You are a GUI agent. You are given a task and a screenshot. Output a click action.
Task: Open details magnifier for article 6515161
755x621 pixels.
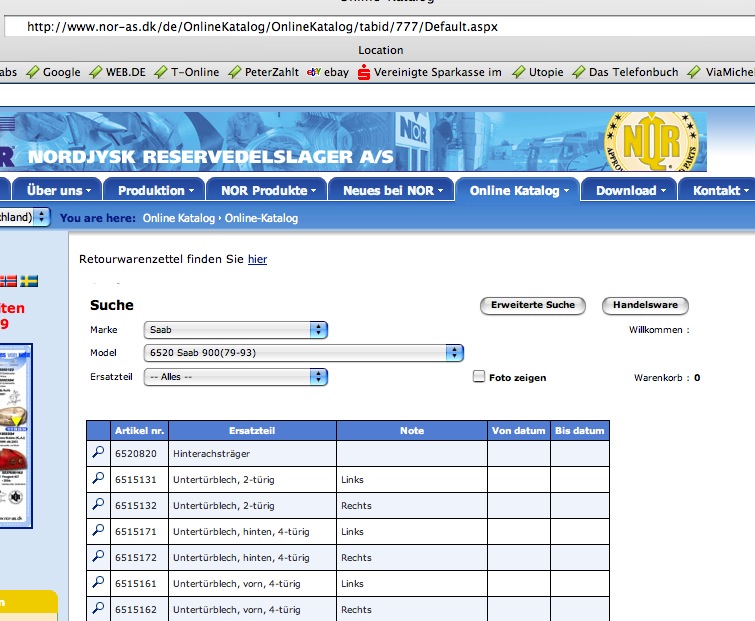(98, 582)
